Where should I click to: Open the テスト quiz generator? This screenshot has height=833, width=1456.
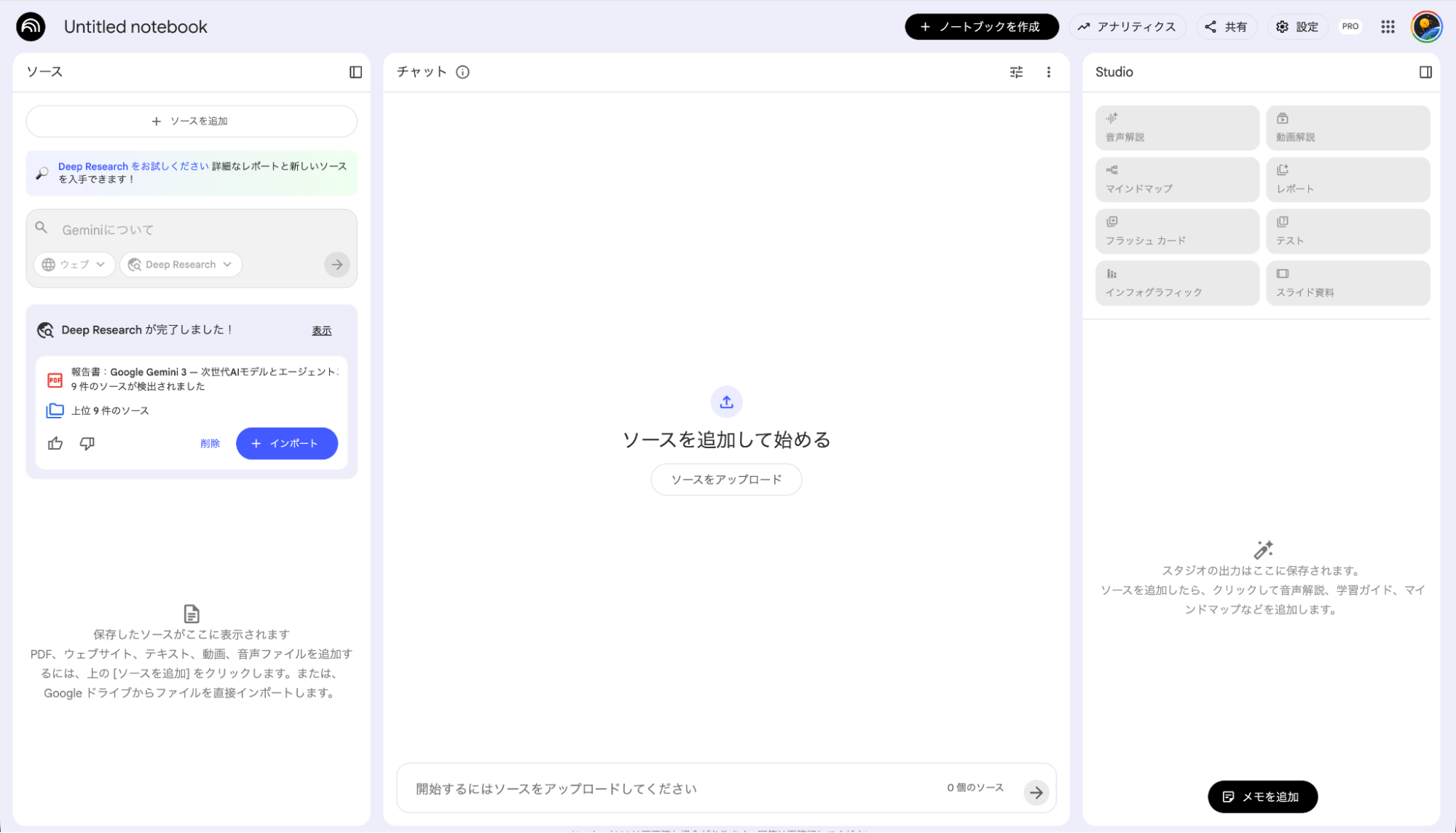pyautogui.click(x=1347, y=231)
